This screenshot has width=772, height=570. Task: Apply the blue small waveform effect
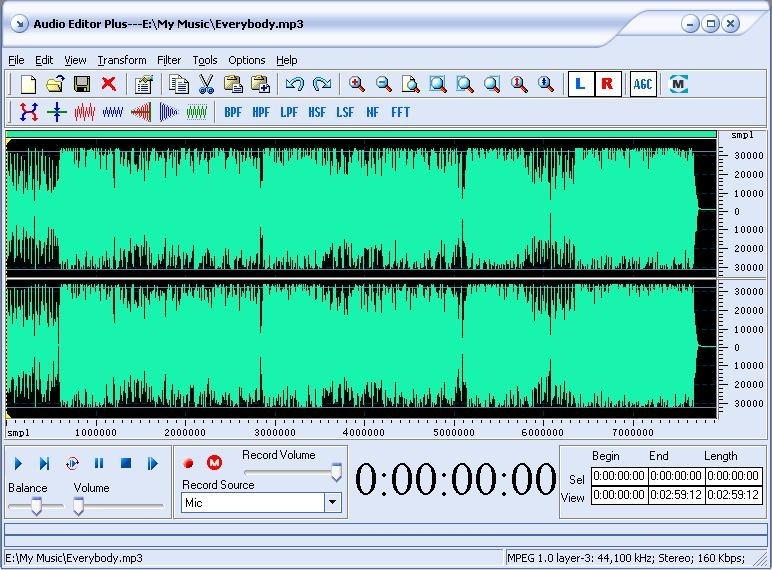click(x=113, y=112)
